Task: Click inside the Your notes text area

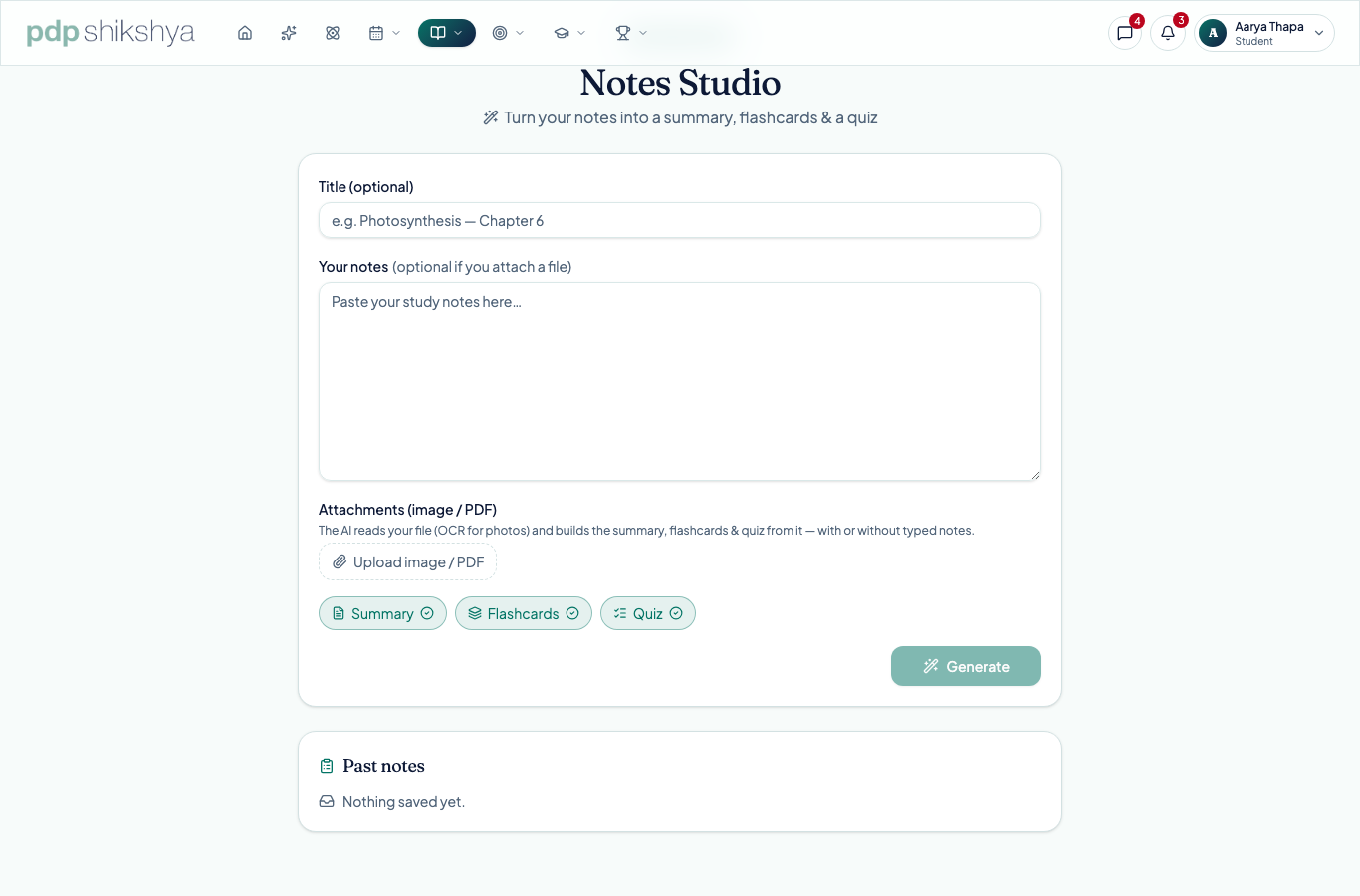Action: pyautogui.click(x=680, y=381)
